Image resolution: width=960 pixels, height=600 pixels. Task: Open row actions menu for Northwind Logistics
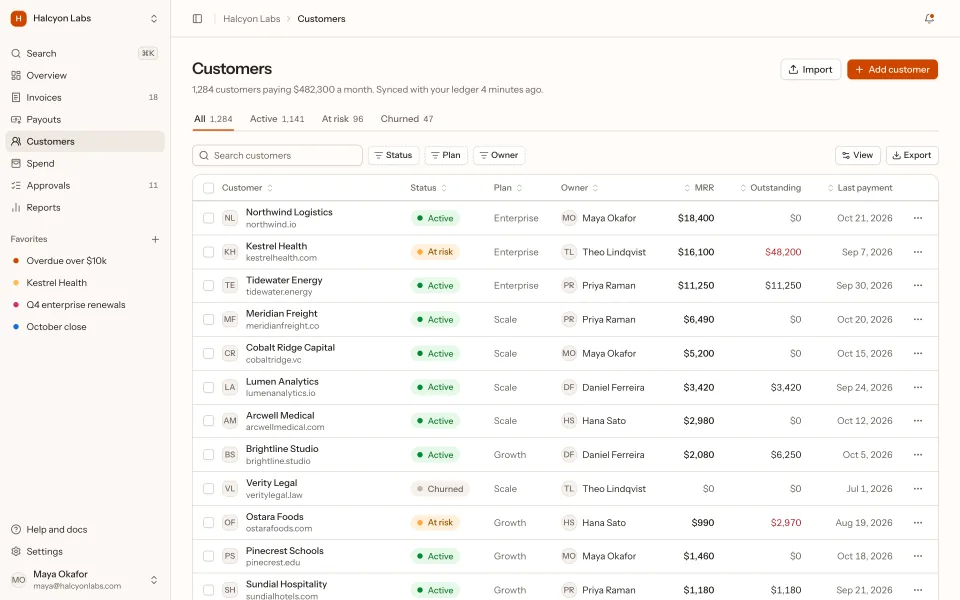point(918,218)
